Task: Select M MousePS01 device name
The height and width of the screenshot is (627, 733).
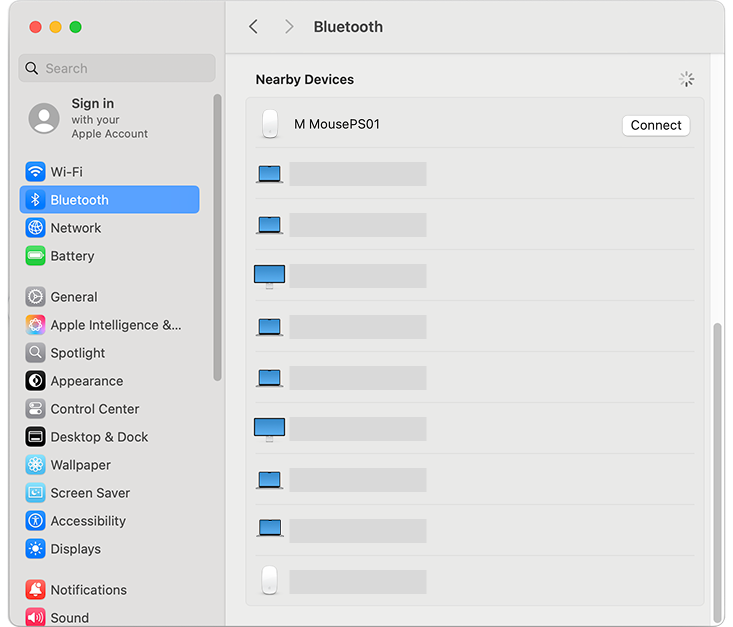Action: coord(337,124)
